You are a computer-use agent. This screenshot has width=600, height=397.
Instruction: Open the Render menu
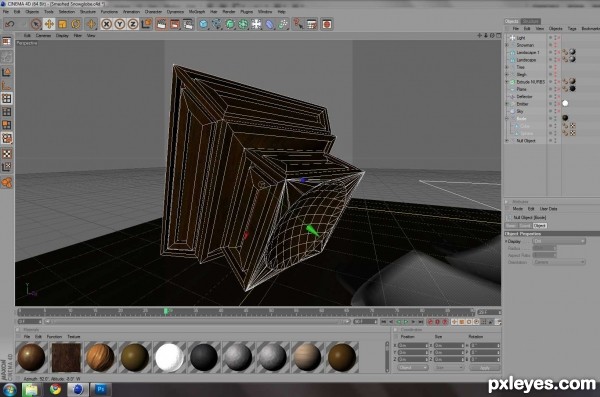pyautogui.click(x=229, y=12)
